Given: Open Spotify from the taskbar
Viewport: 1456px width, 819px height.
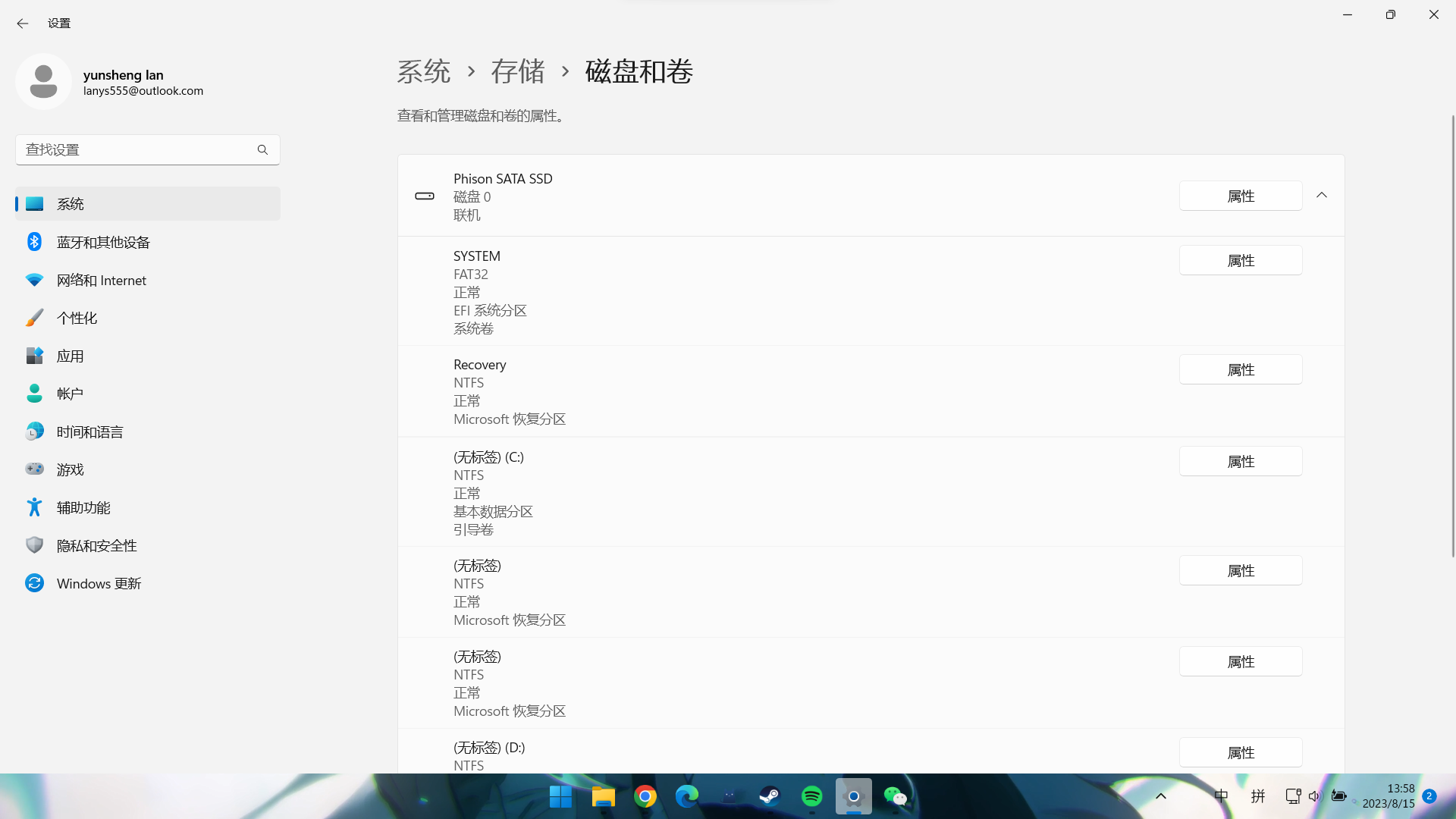Looking at the screenshot, I should [x=811, y=796].
